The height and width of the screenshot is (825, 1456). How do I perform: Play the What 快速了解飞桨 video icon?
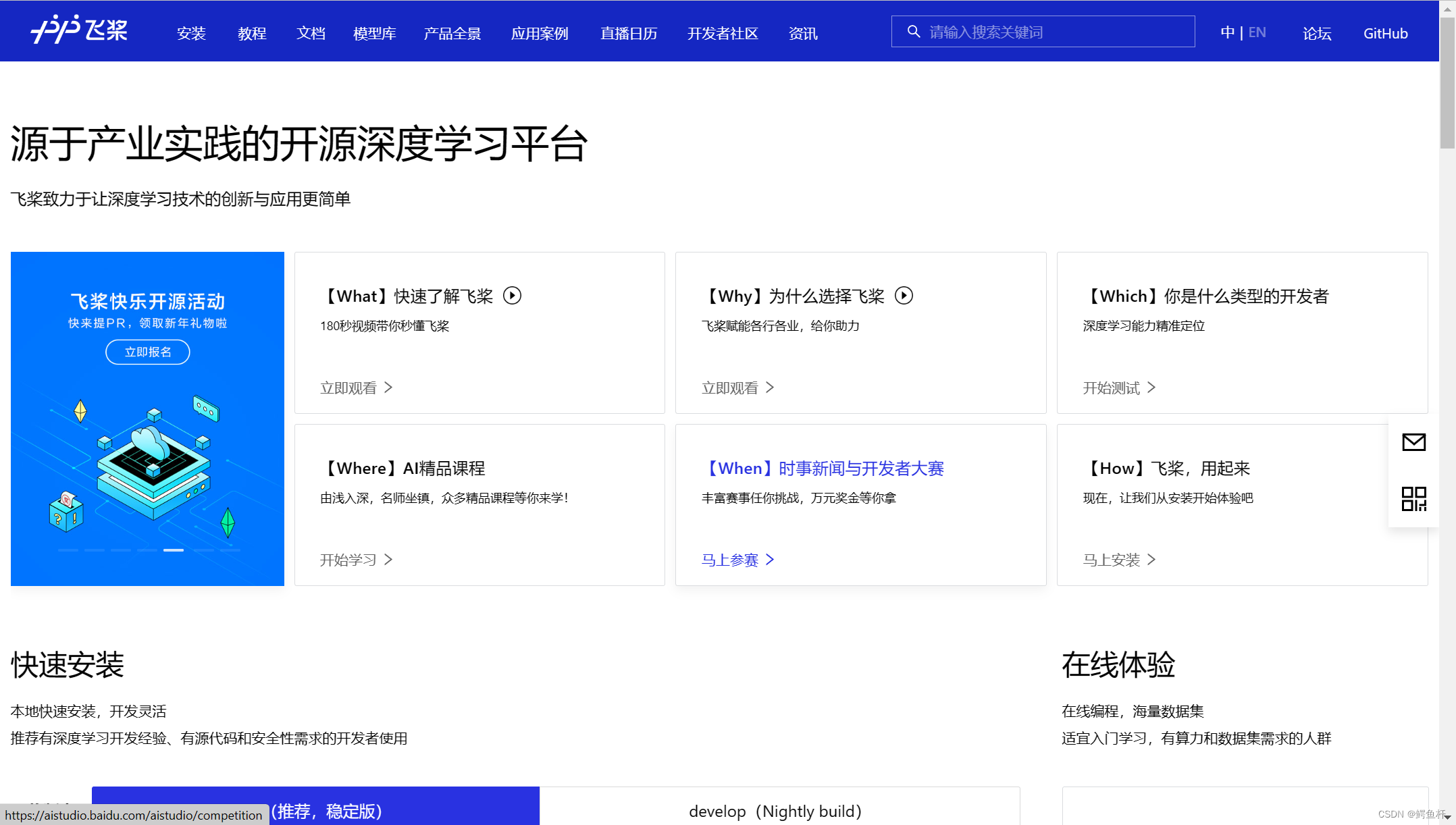tap(513, 296)
